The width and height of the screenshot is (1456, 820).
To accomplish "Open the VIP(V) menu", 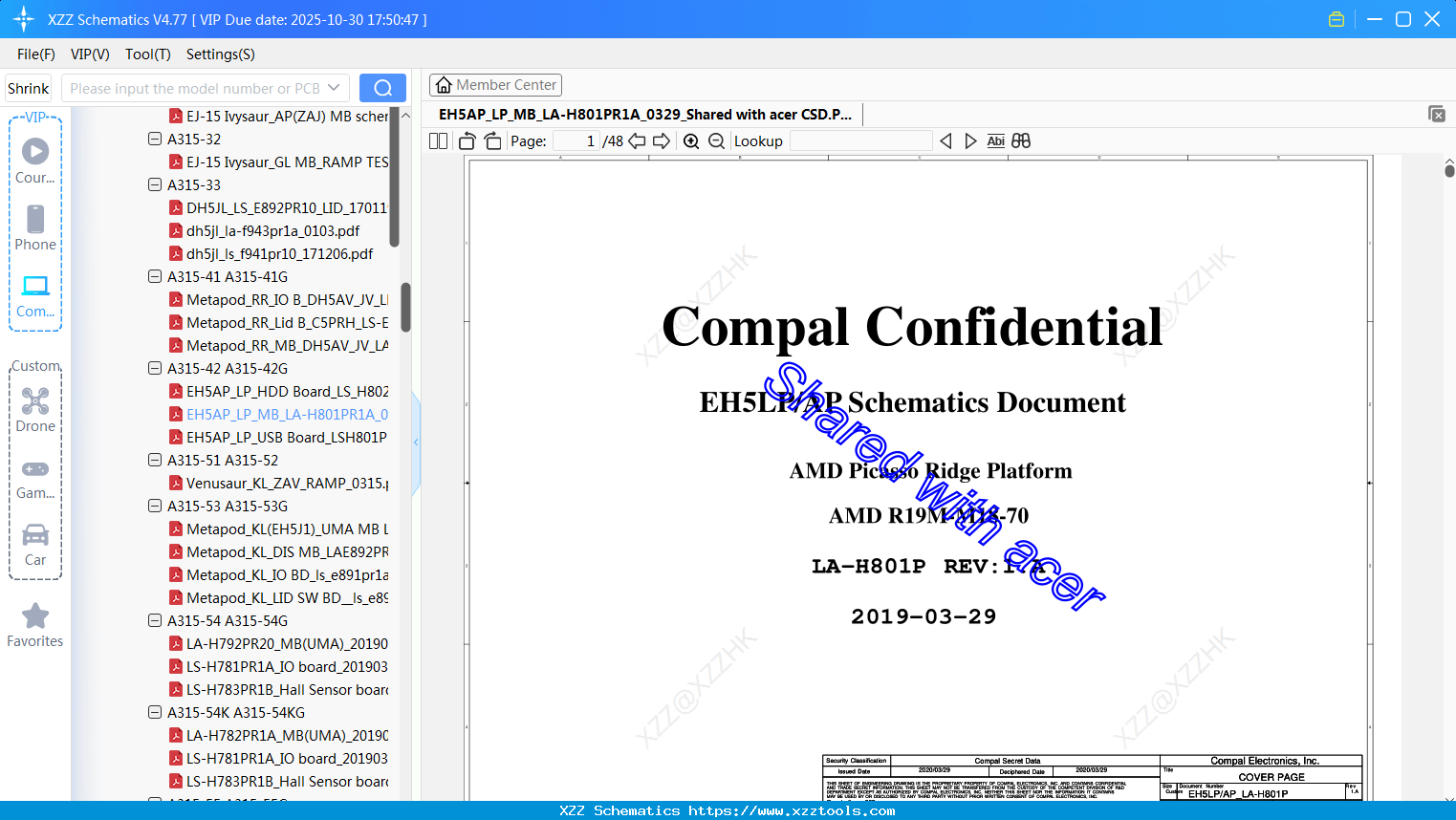I will tap(90, 54).
